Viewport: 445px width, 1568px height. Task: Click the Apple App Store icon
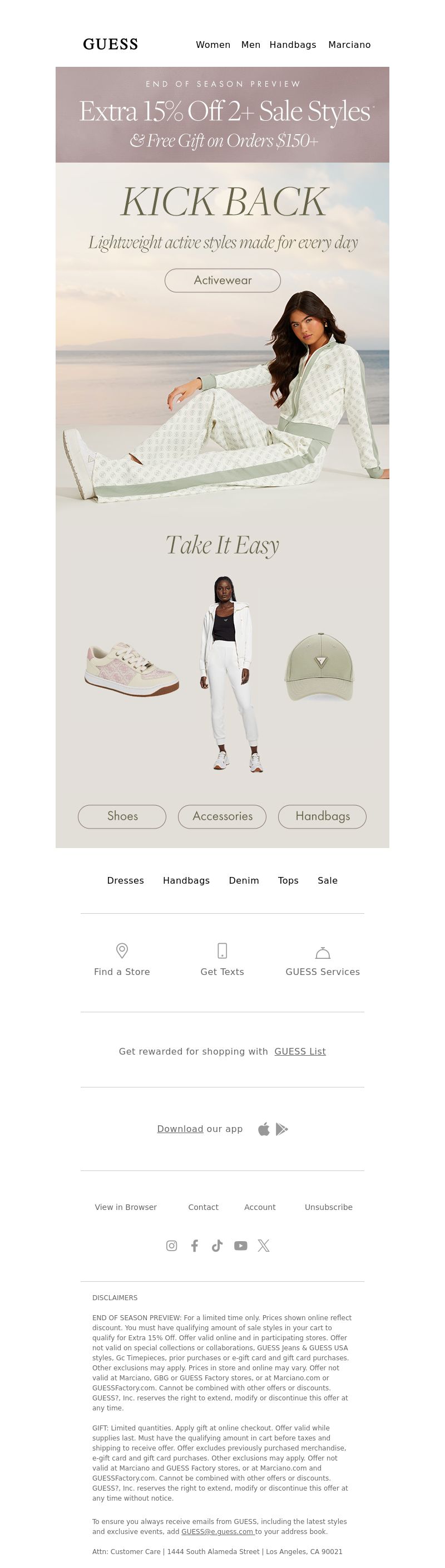[264, 1129]
